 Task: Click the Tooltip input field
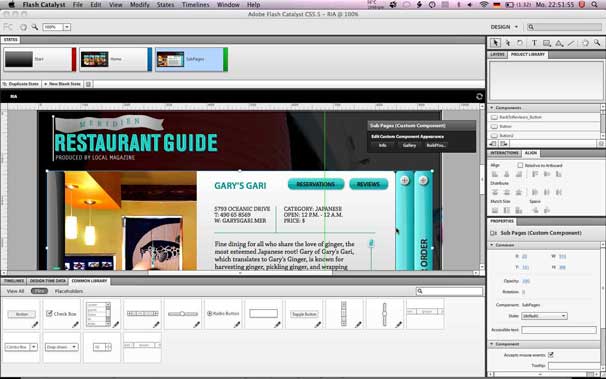point(574,365)
